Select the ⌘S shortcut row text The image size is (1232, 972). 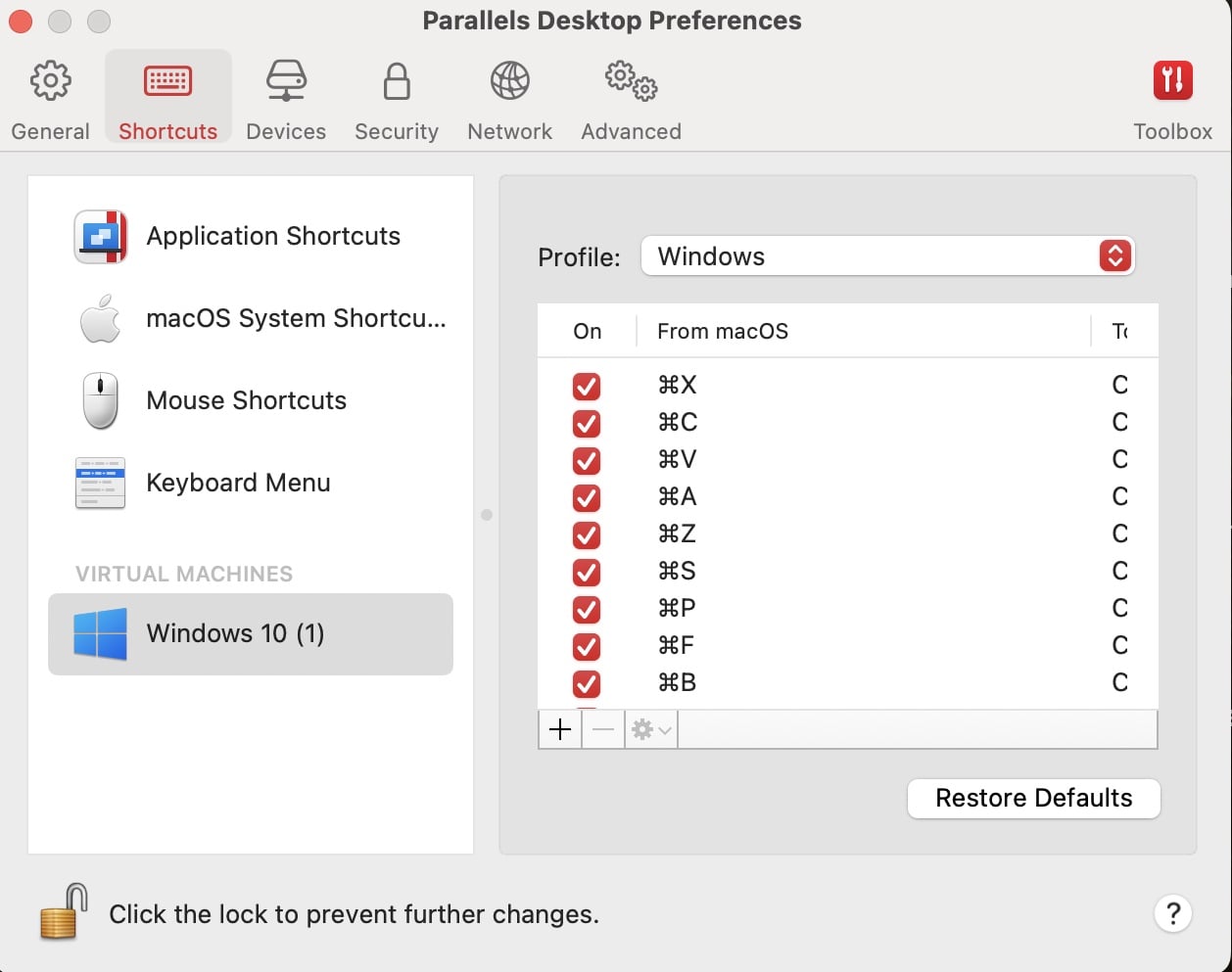pyautogui.click(x=677, y=571)
